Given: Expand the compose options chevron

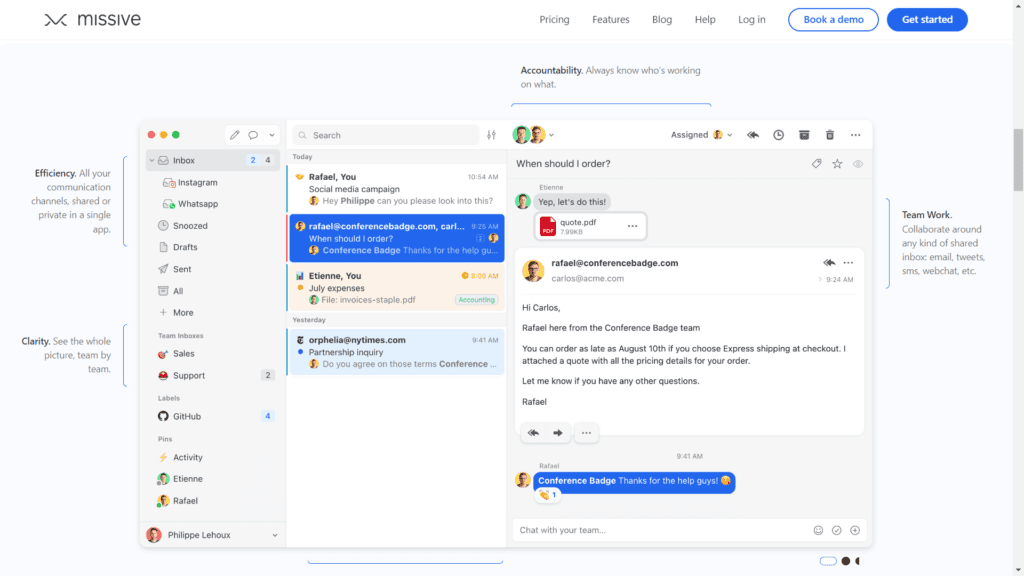Looking at the screenshot, I should tap(272, 135).
